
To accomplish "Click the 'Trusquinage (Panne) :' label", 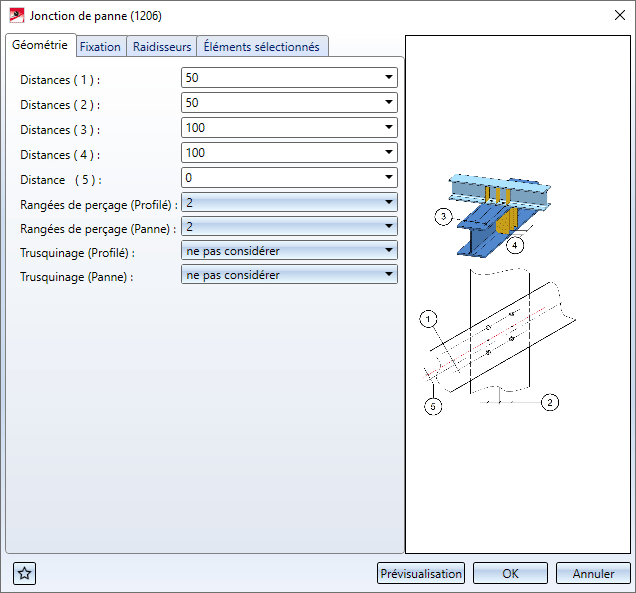I will point(77,277).
